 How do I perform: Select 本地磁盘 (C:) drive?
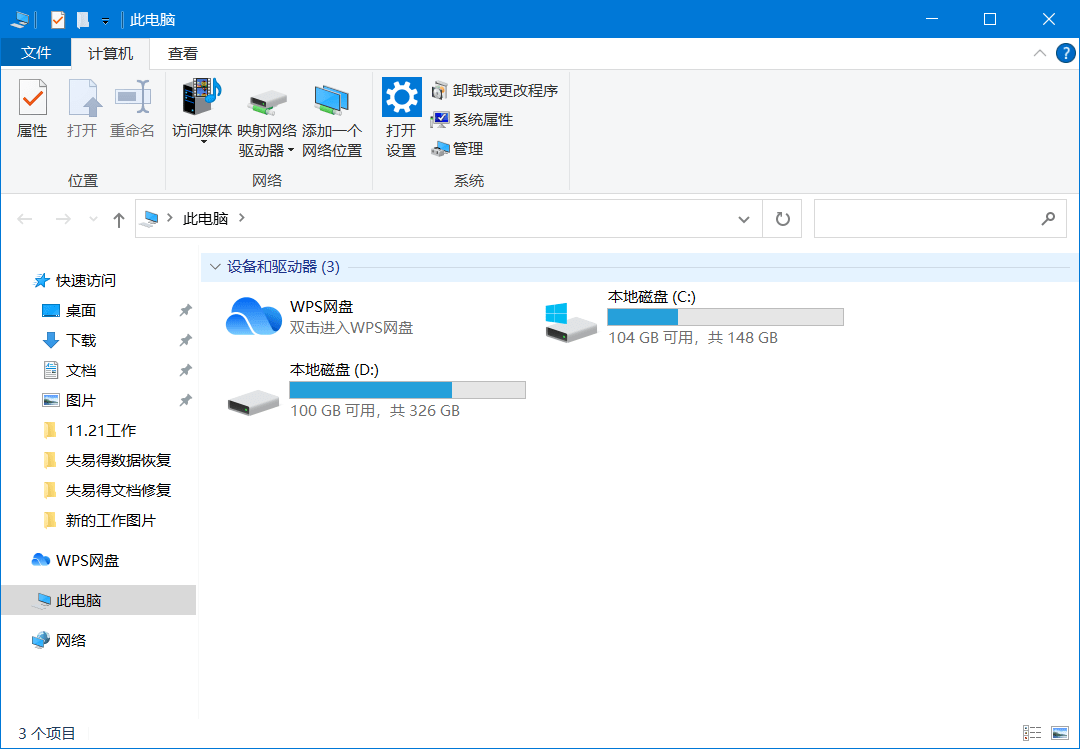(694, 317)
